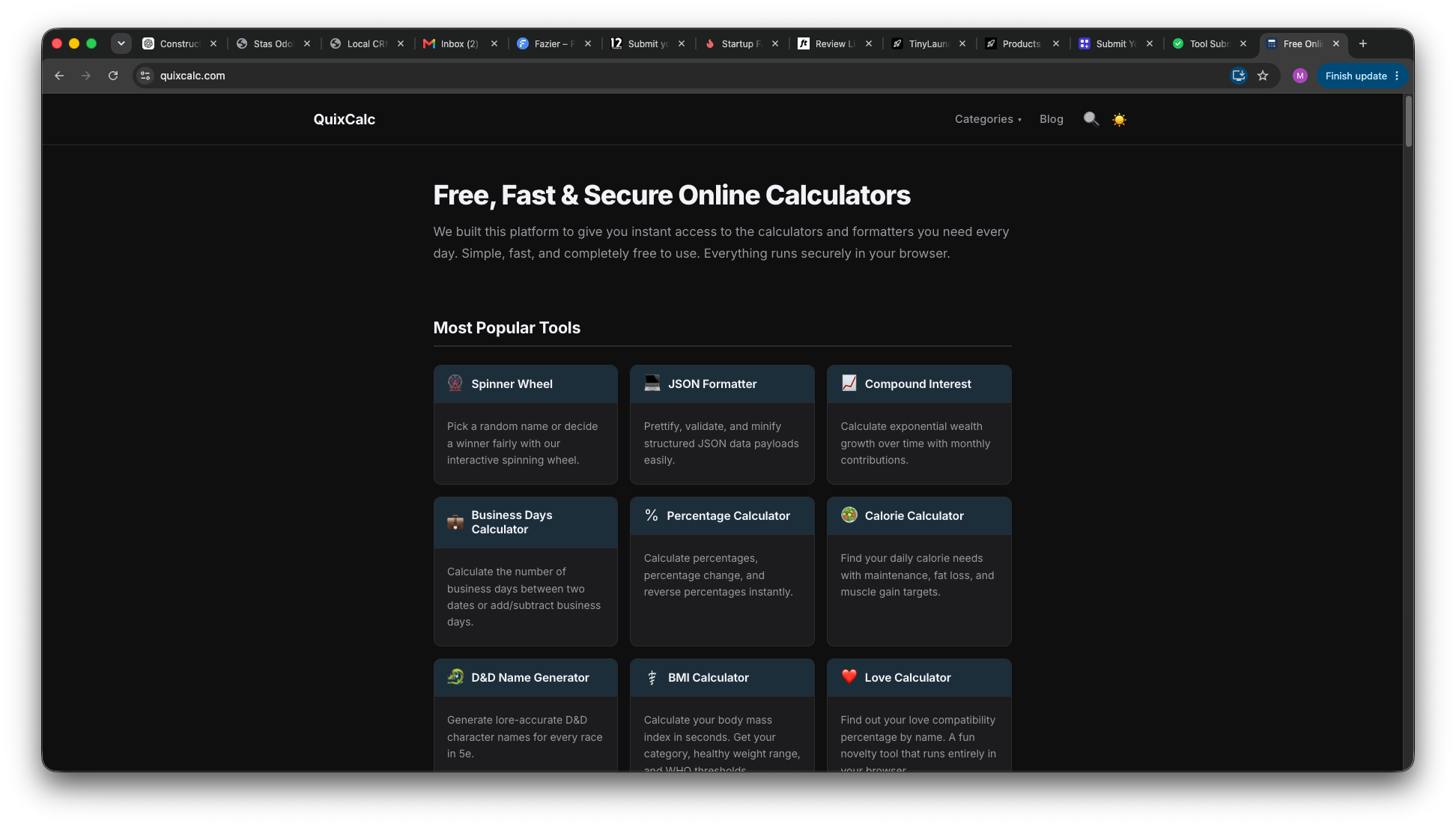Click the install app icon in address bar
This screenshot has width=1456, height=827.
[1238, 76]
